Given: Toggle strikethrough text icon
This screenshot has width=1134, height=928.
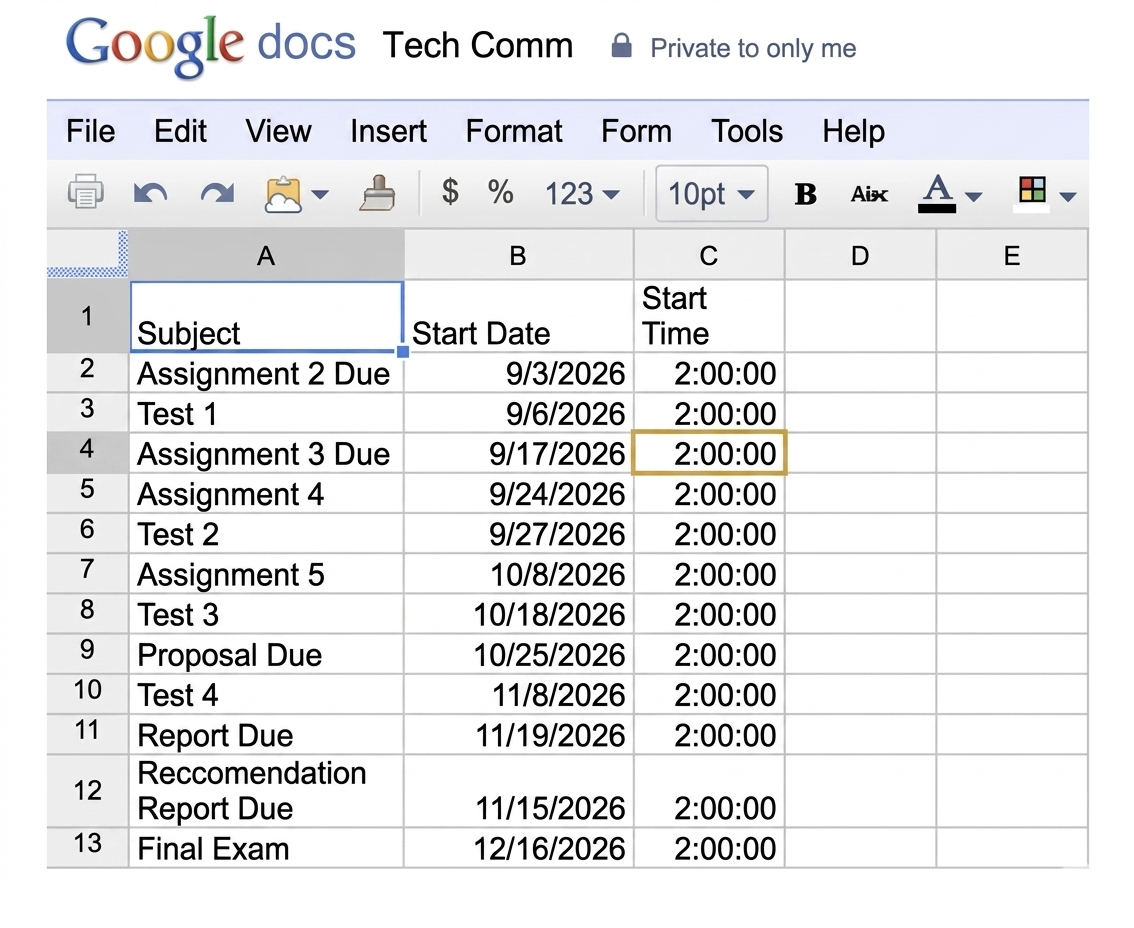Looking at the screenshot, I should pyautogui.click(x=869, y=194).
